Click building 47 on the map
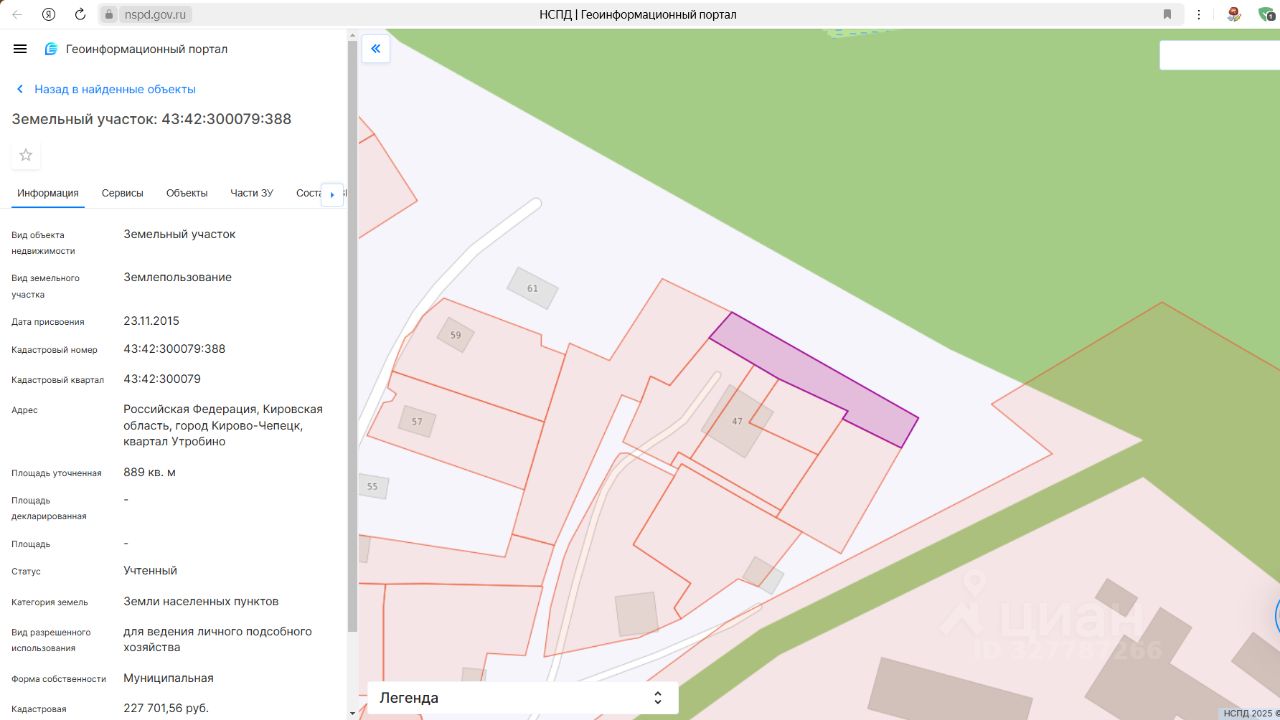The width and height of the screenshot is (1280, 720). (x=737, y=421)
